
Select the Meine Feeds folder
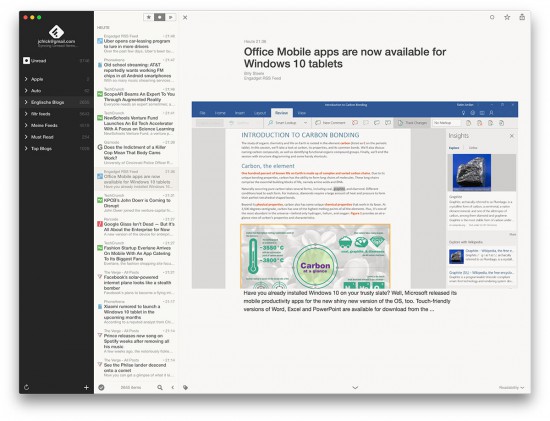coord(56,125)
